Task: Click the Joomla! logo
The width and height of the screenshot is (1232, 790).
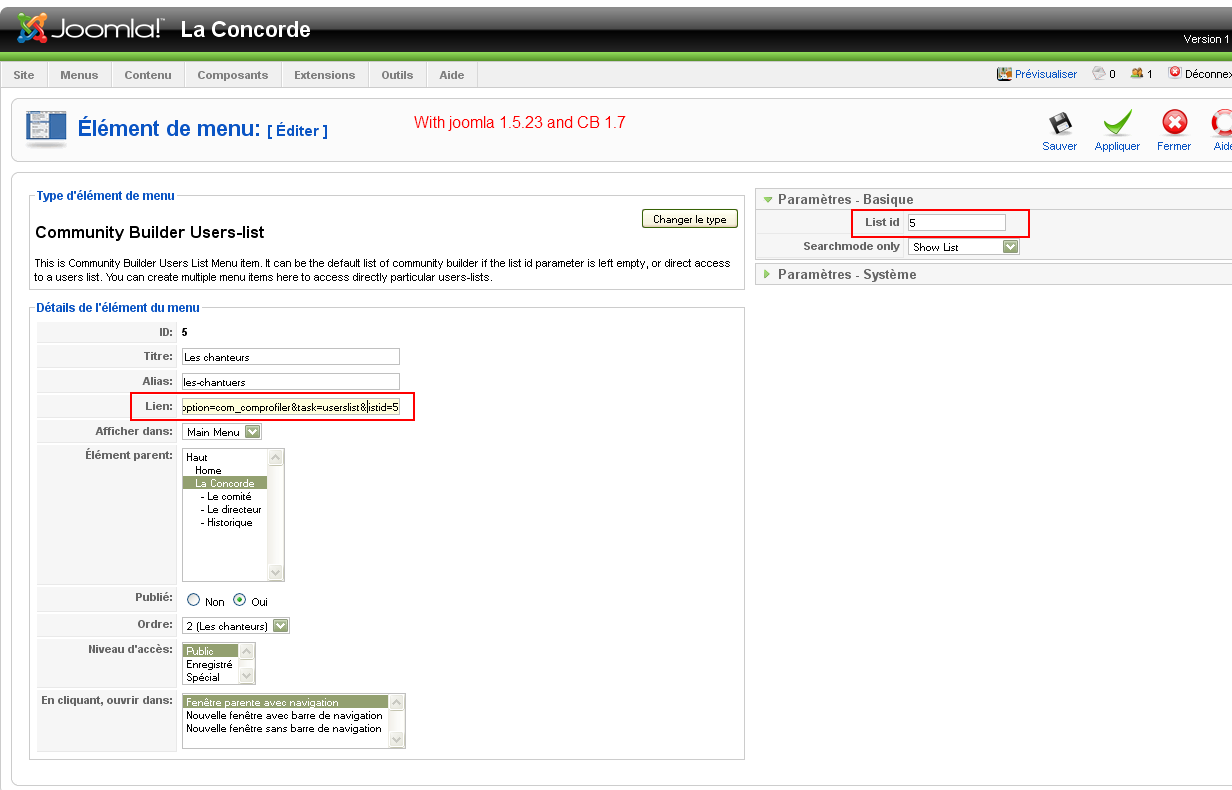Action: tap(89, 28)
